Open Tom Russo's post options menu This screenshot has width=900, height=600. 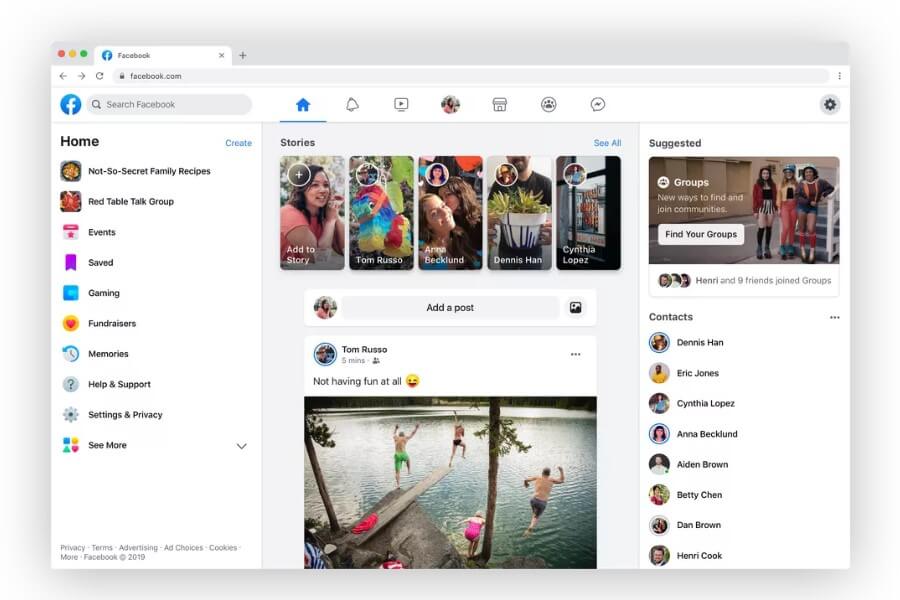pyautogui.click(x=575, y=355)
